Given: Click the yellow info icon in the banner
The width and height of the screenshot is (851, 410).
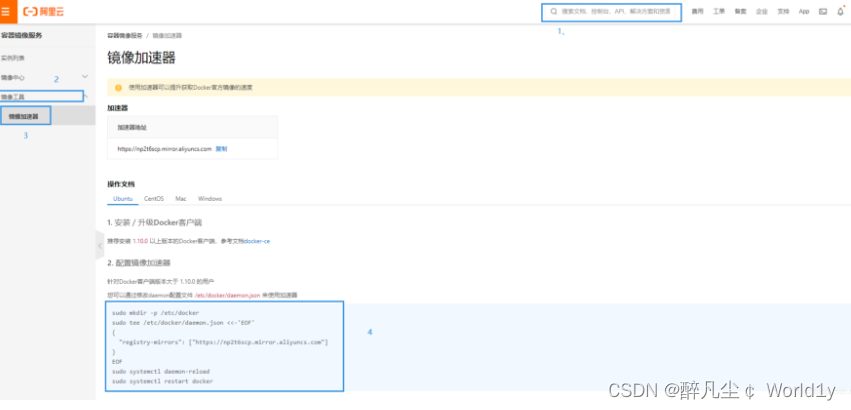Looking at the screenshot, I should click(118, 87).
